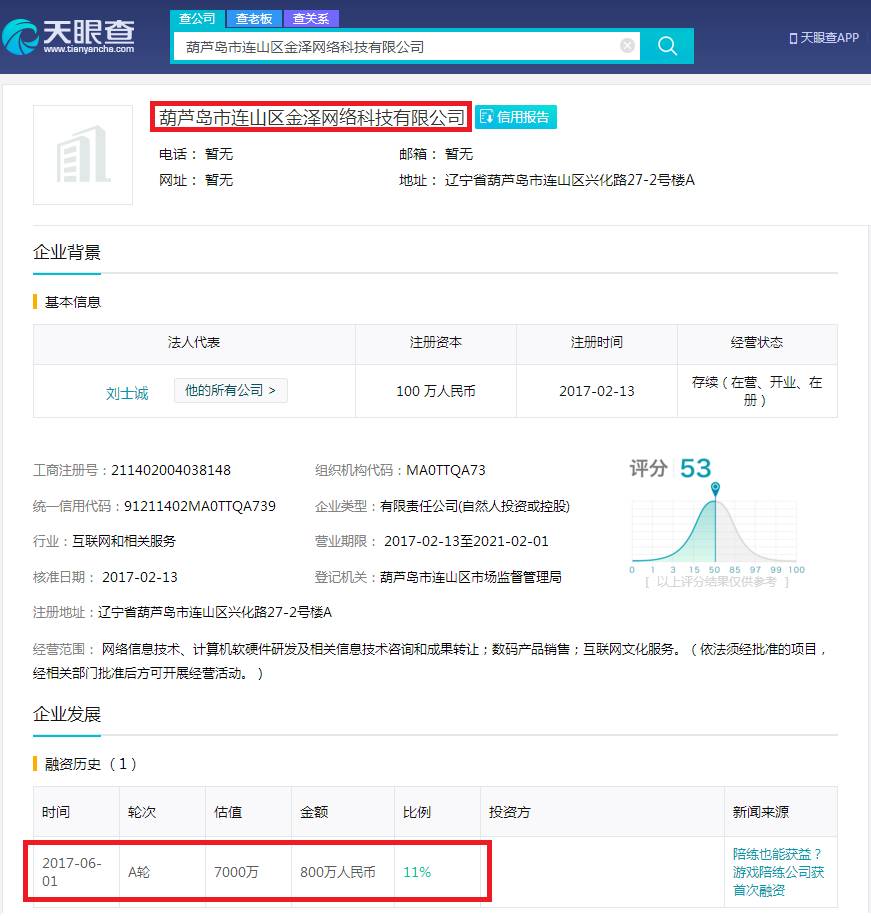This screenshot has height=916, width=871.
Task: Click the company name heading
Action: pos(310,117)
